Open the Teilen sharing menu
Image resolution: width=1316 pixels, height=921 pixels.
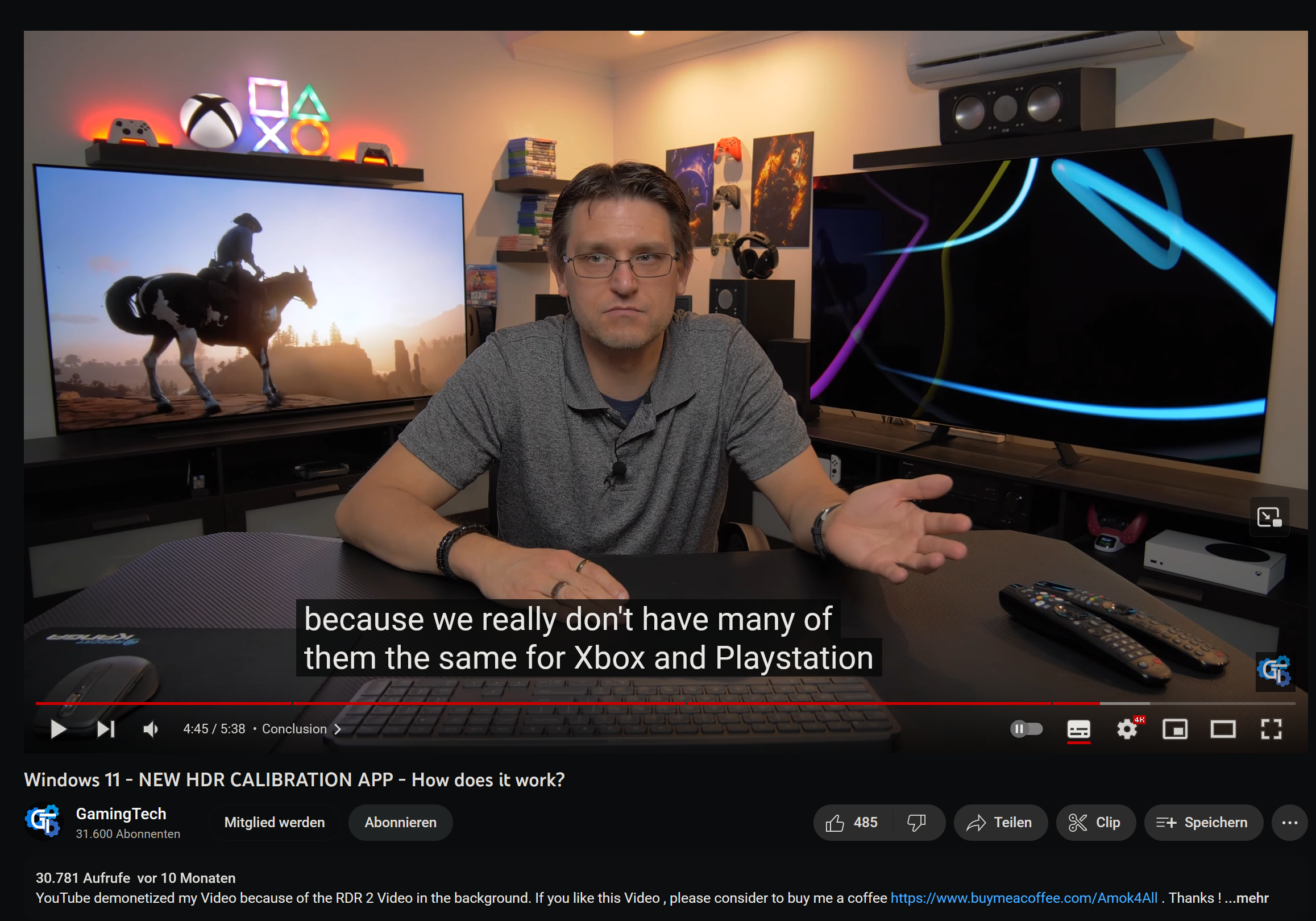pos(1000,822)
